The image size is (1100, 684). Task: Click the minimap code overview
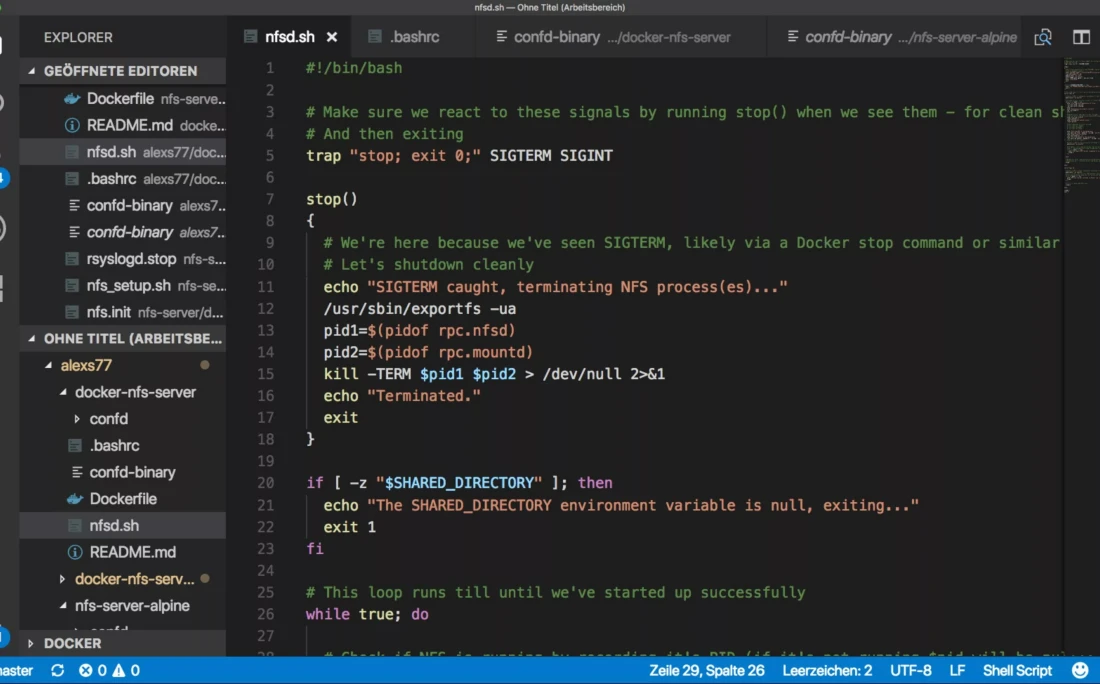click(x=1080, y=120)
